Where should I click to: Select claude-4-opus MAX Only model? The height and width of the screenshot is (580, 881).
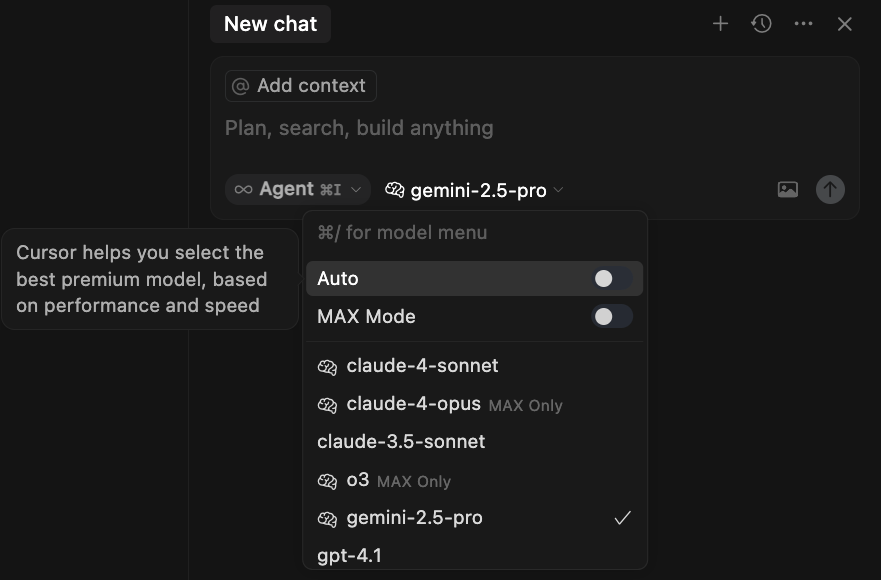click(474, 404)
